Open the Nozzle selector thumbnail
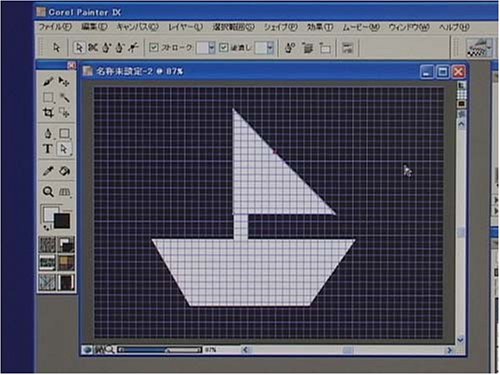500x375 pixels. (66, 282)
